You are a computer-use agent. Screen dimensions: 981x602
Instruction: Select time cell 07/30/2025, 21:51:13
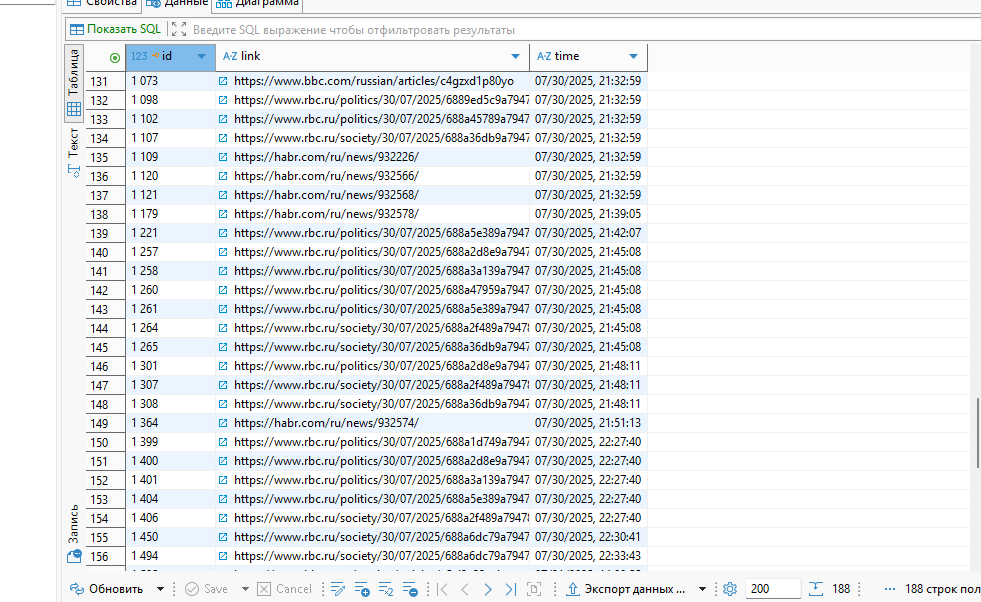click(588, 423)
